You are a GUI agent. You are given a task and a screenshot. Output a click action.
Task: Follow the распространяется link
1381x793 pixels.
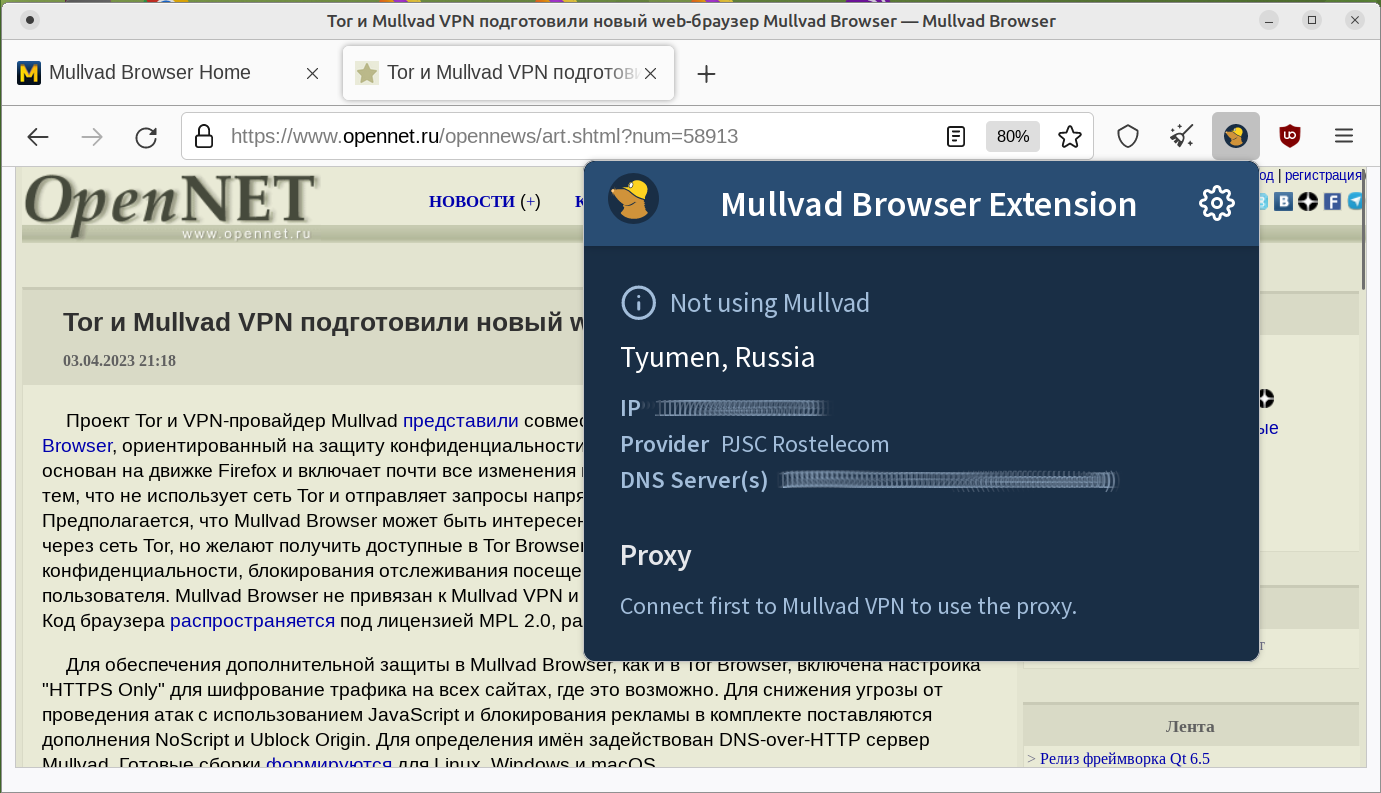click(252, 620)
